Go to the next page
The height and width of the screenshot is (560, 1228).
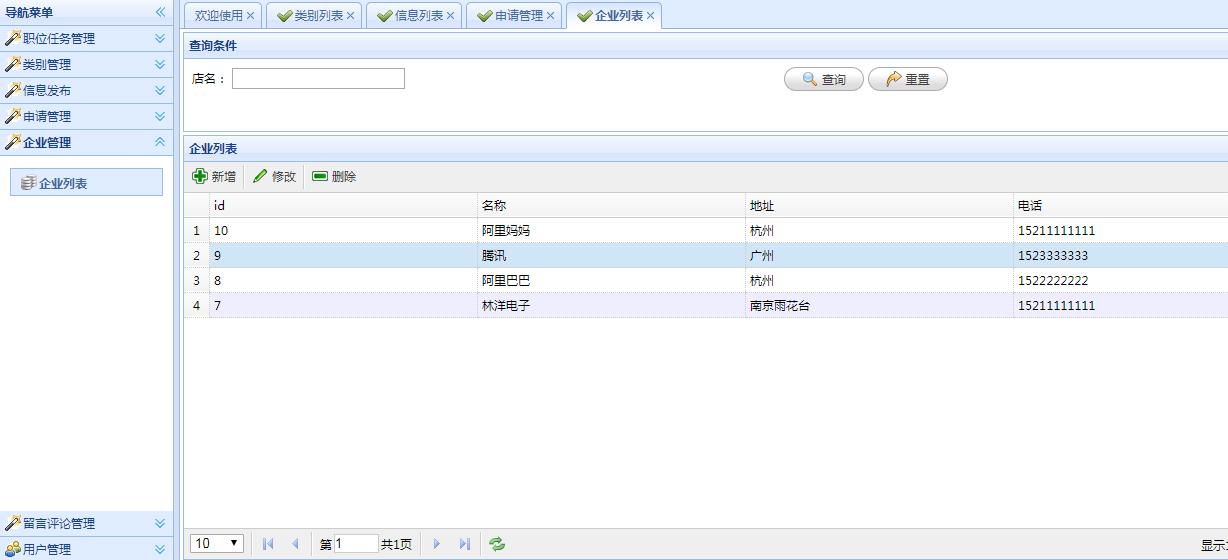[x=436, y=544]
